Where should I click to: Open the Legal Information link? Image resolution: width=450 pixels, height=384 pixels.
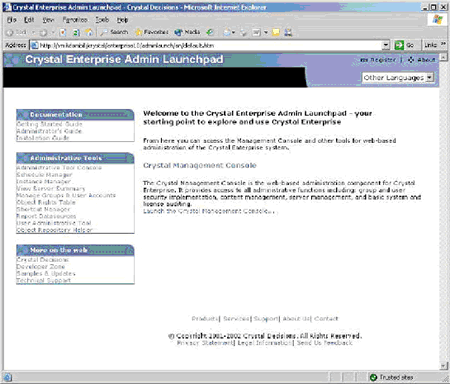click(264, 343)
